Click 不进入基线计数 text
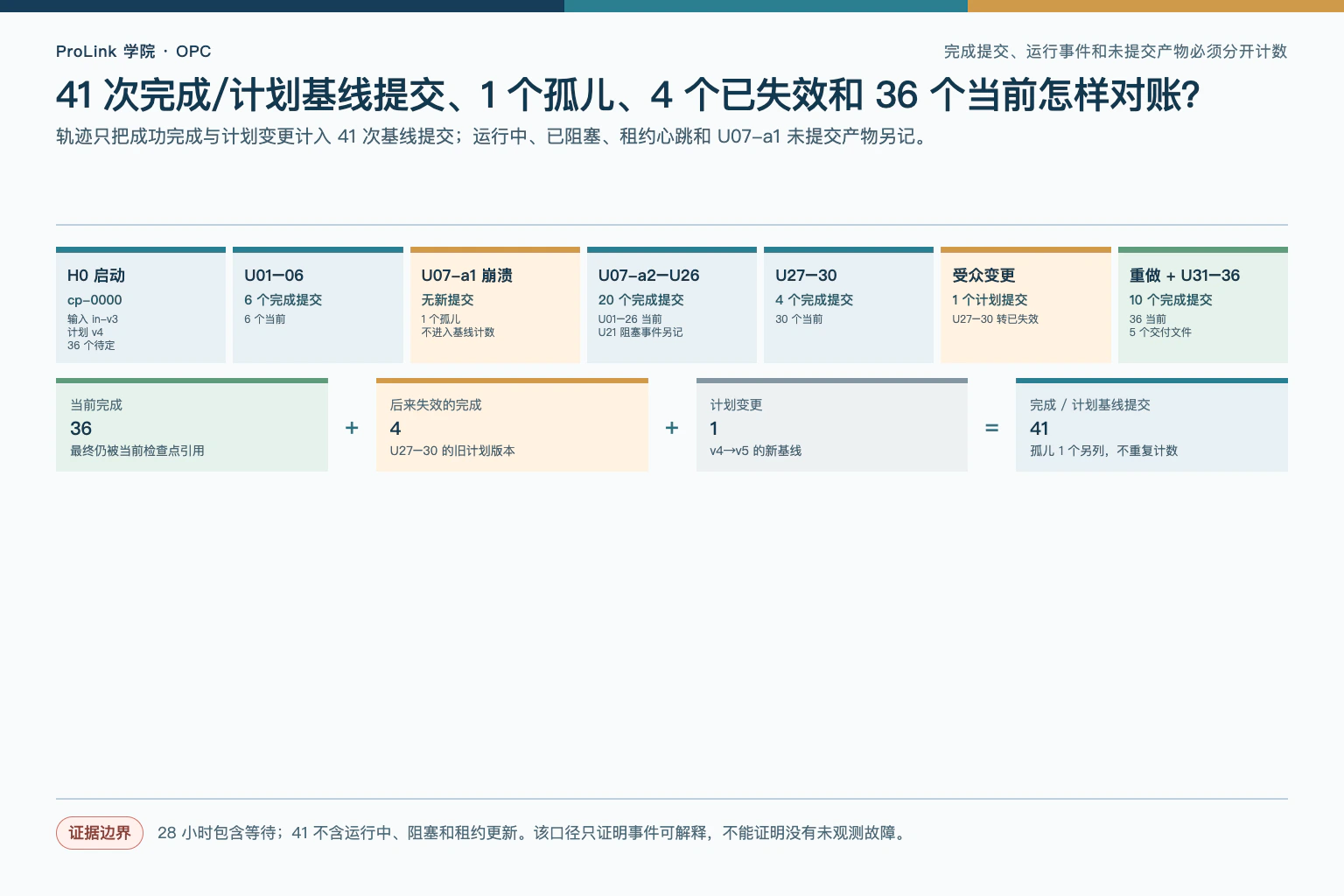 [x=458, y=332]
